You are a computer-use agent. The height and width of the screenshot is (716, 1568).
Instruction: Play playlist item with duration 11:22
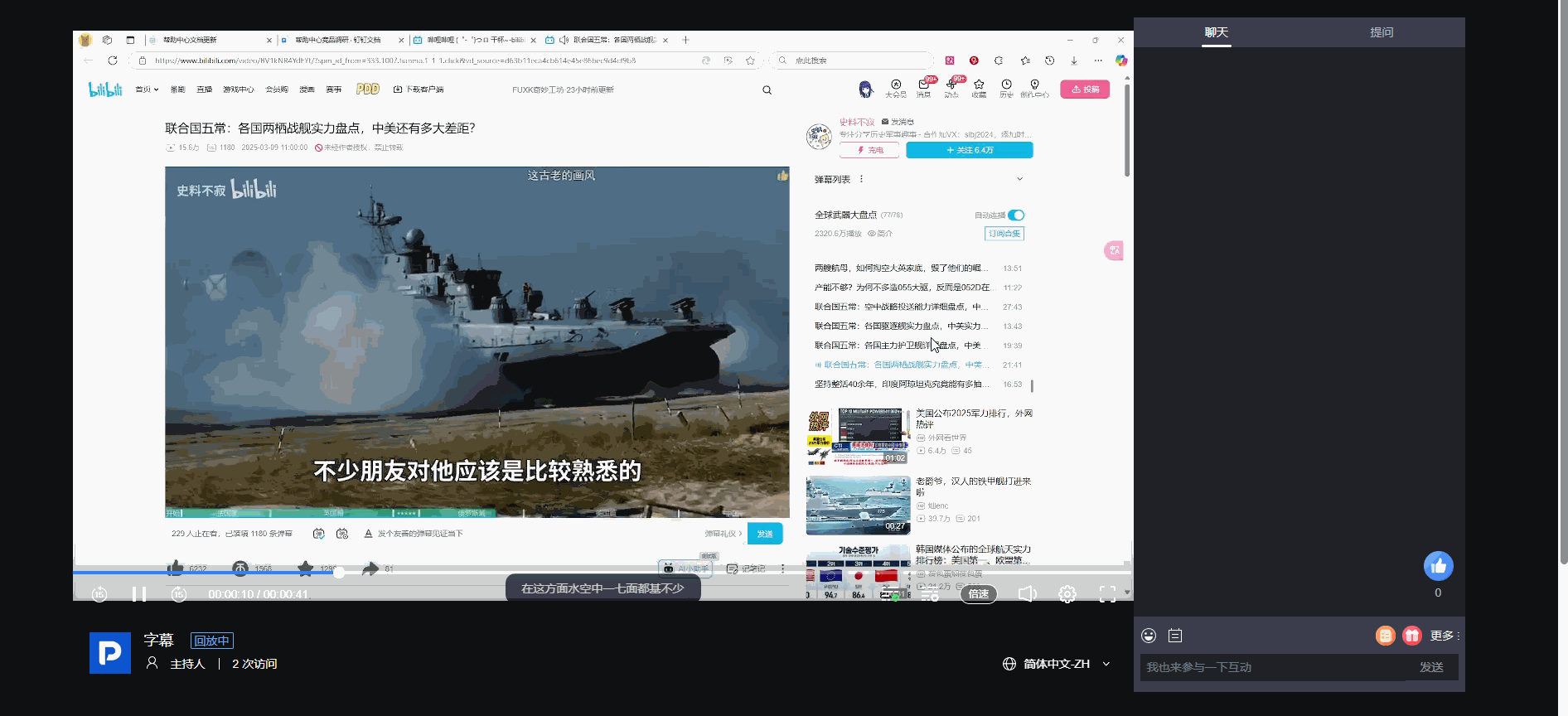coord(918,288)
